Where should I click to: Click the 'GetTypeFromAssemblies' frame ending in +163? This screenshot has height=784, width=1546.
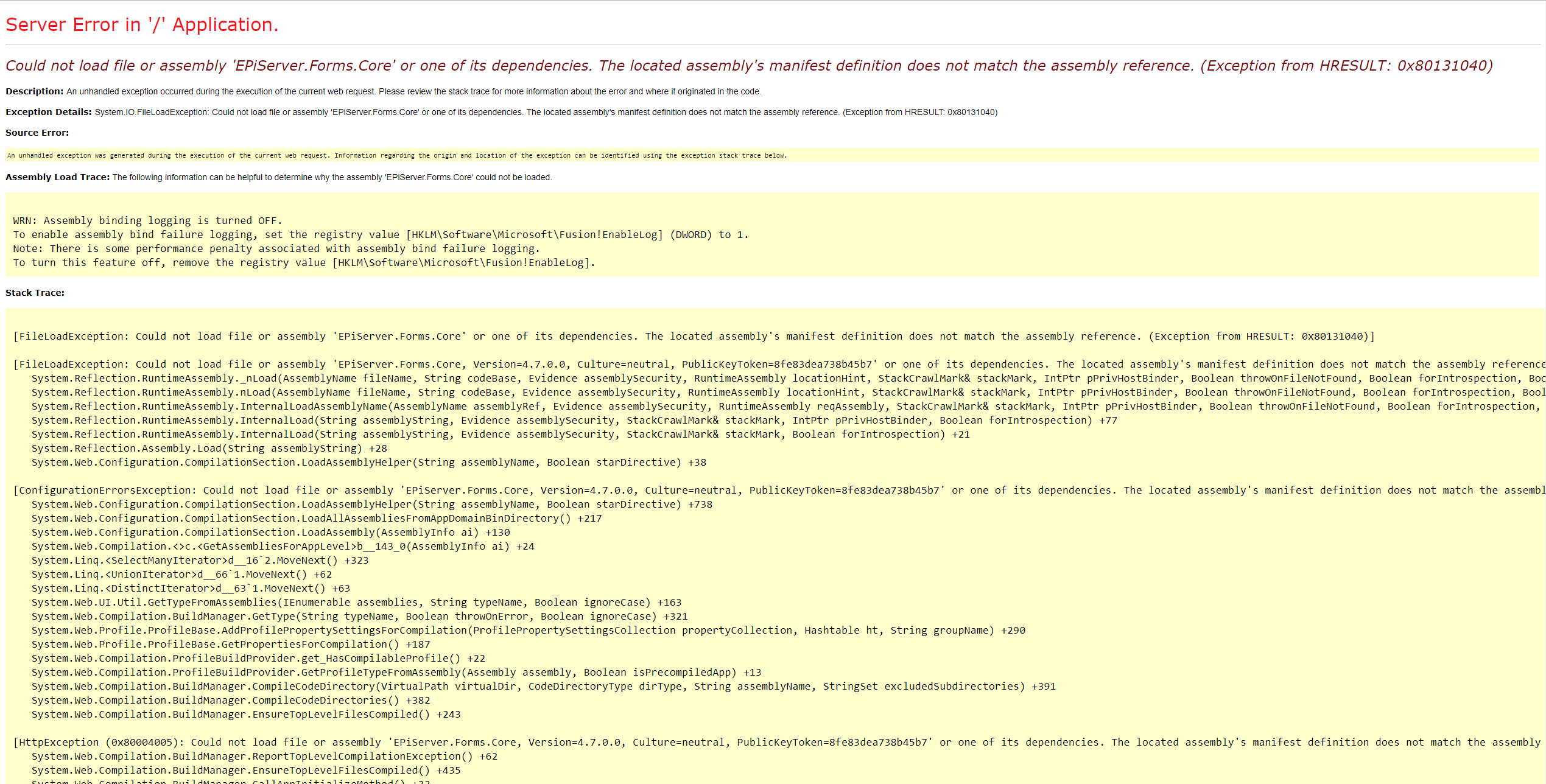357,602
